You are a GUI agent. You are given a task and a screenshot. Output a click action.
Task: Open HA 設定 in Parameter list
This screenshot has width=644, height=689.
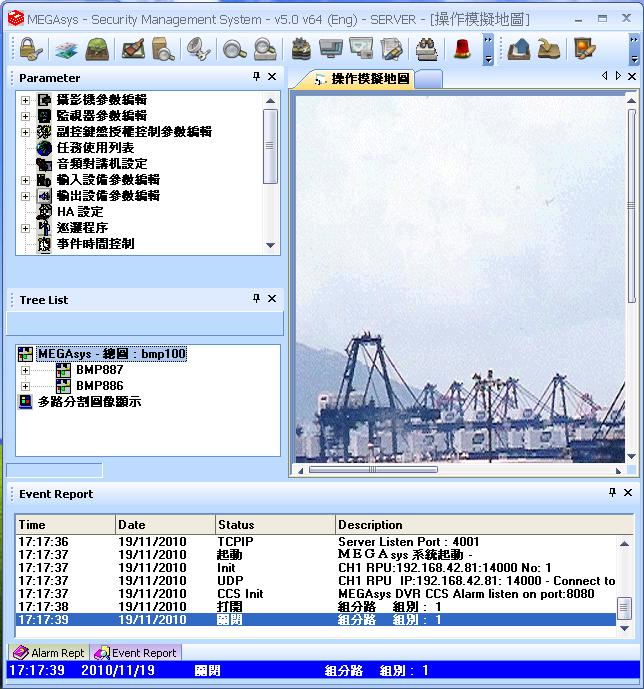coord(79,212)
